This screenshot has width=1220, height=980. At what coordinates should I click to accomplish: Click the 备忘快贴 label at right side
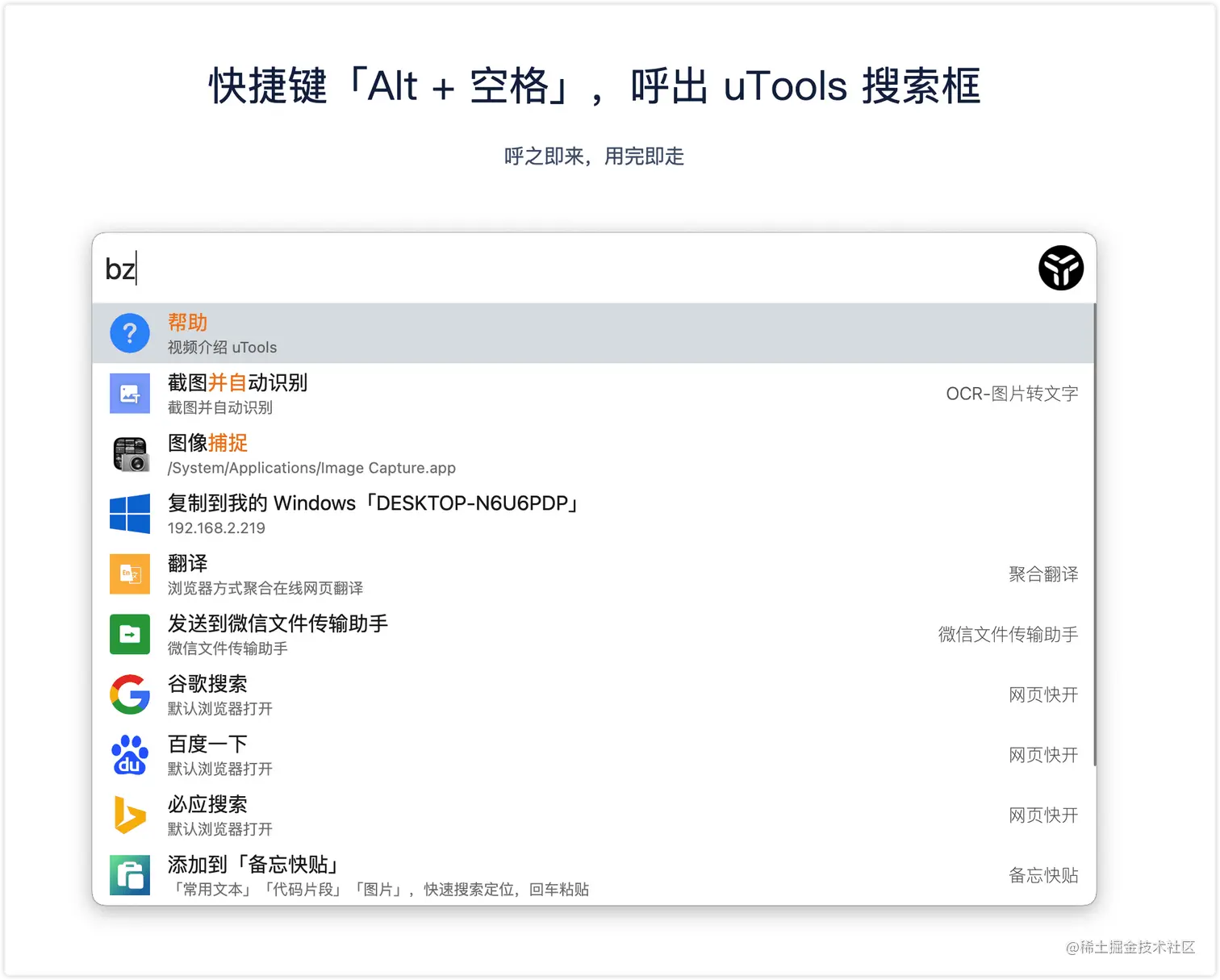1043,875
